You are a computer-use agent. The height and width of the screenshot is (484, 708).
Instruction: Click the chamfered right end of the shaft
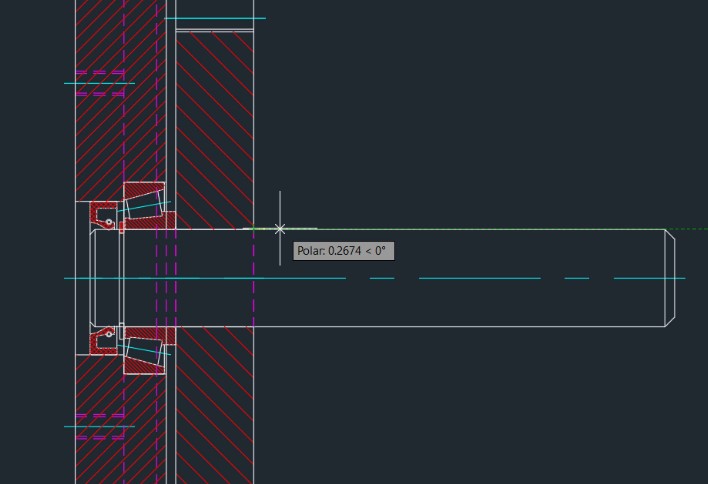(x=670, y=278)
